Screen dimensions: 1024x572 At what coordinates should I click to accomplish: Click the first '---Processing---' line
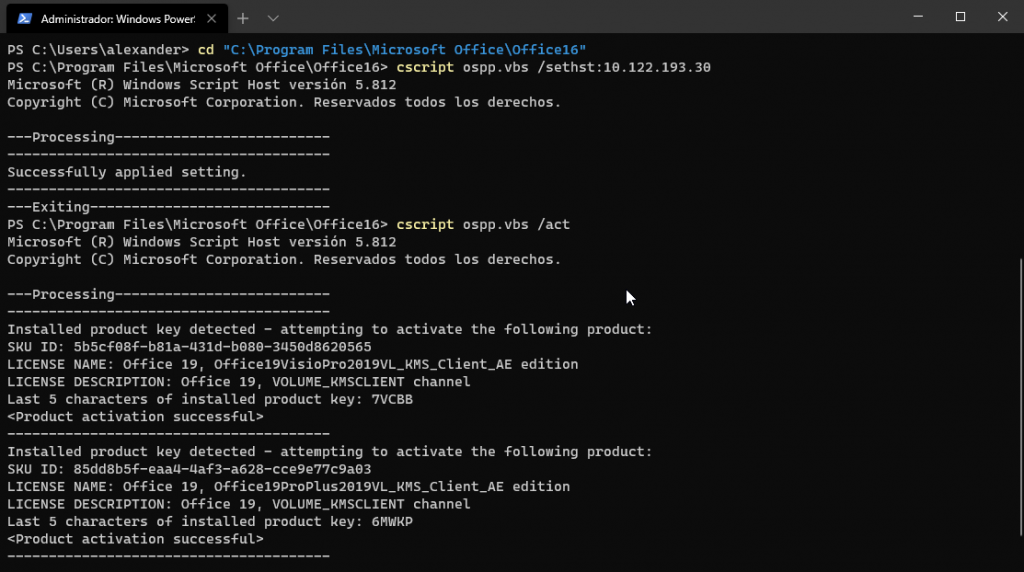coord(168,137)
